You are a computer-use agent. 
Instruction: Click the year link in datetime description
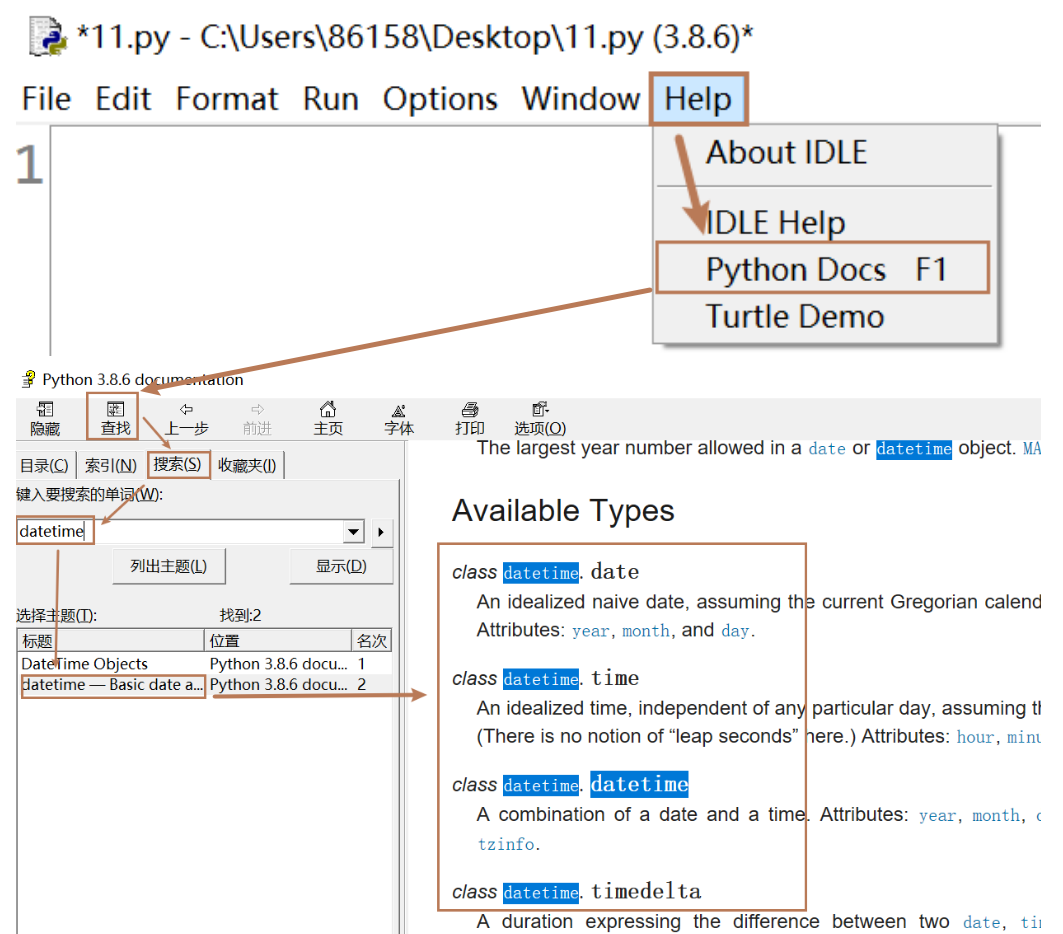(x=937, y=815)
